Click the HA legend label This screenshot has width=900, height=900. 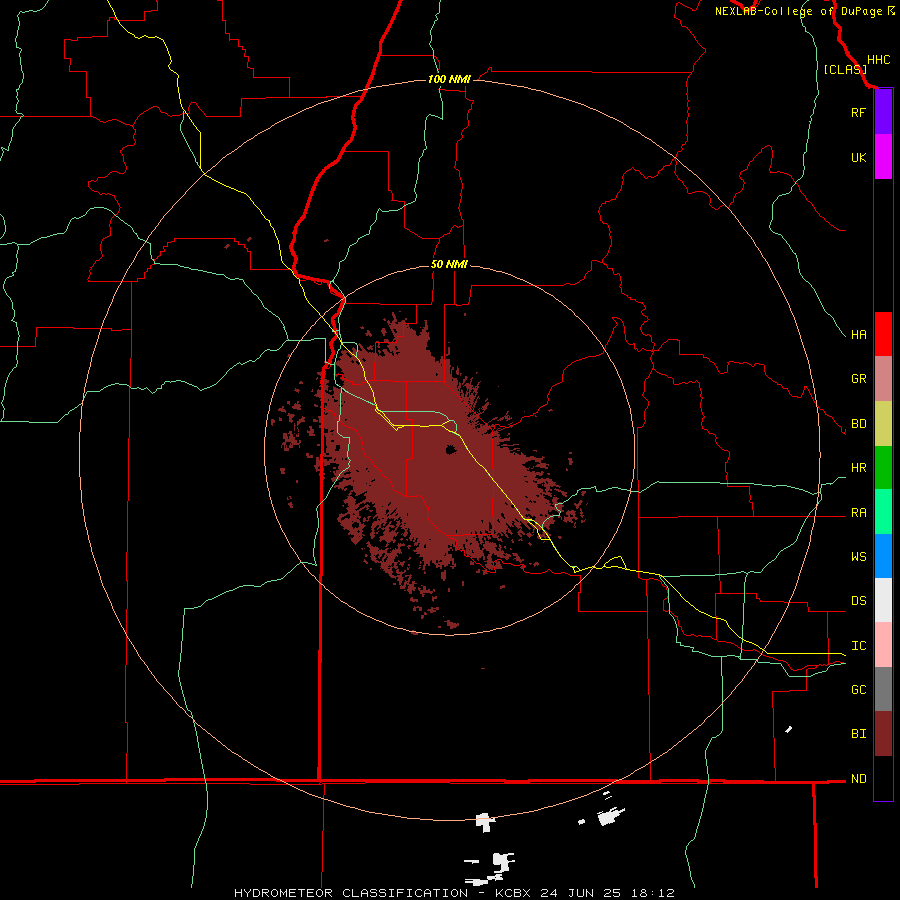858,334
